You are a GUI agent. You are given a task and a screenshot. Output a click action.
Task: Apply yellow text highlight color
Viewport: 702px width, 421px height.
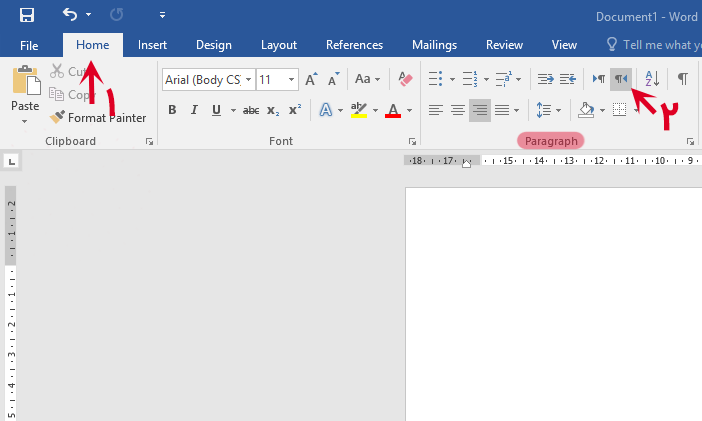tap(359, 110)
